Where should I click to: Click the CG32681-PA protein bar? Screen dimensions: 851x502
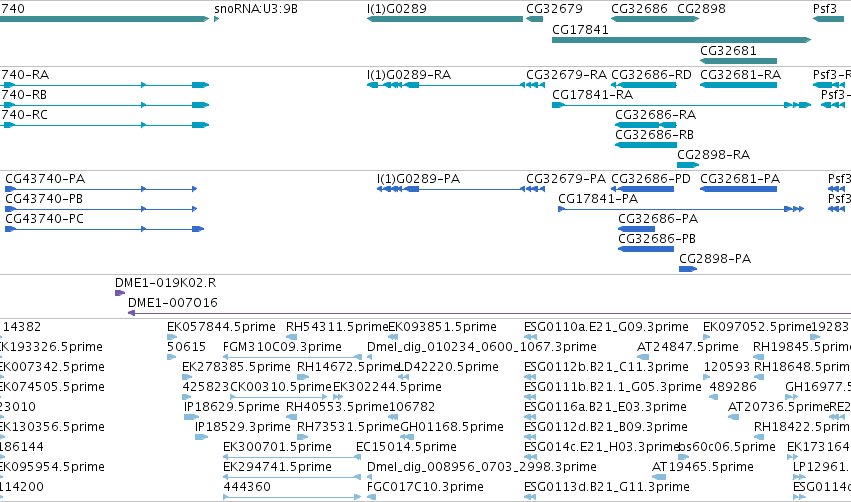pos(738,189)
